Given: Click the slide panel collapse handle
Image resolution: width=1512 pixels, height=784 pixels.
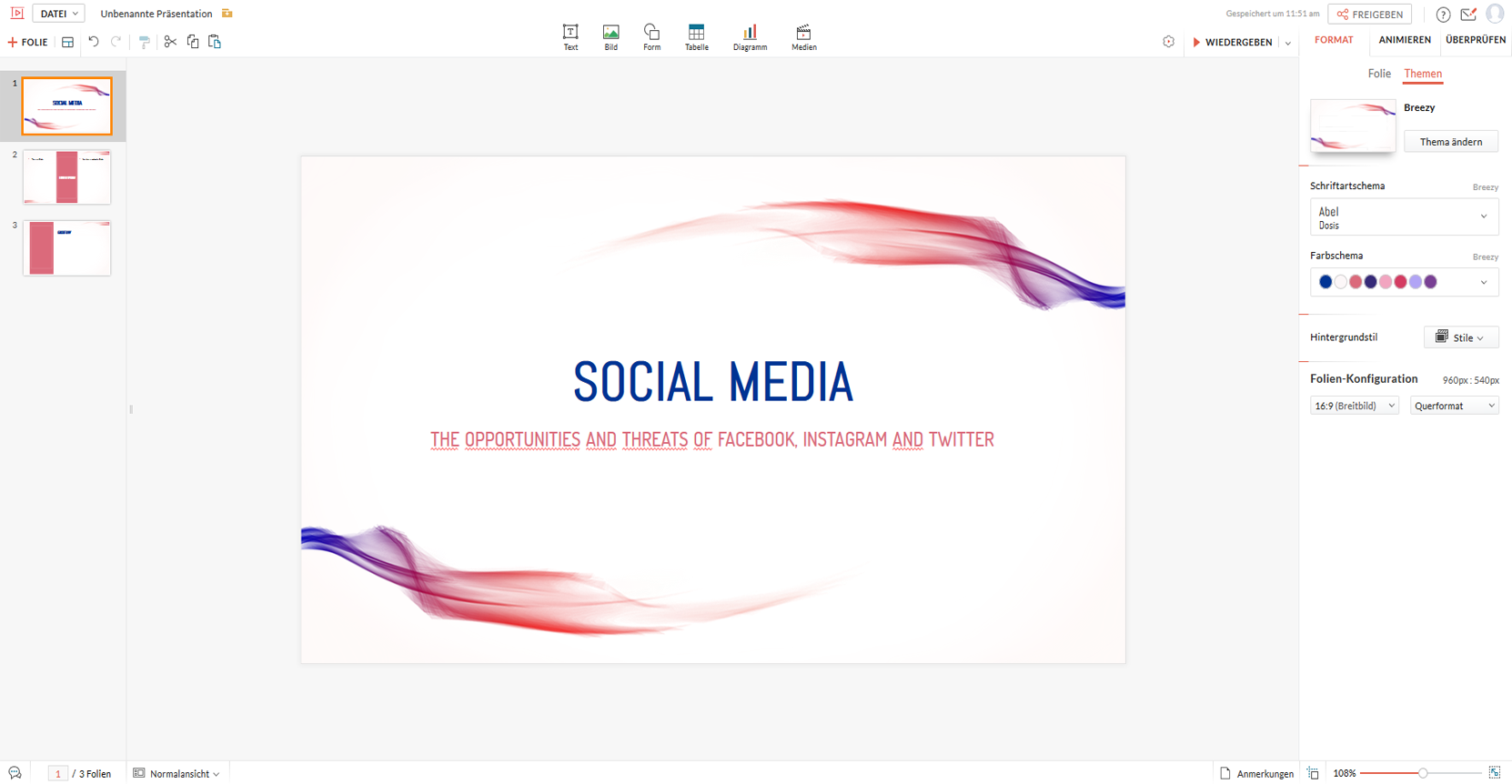Looking at the screenshot, I should (131, 409).
